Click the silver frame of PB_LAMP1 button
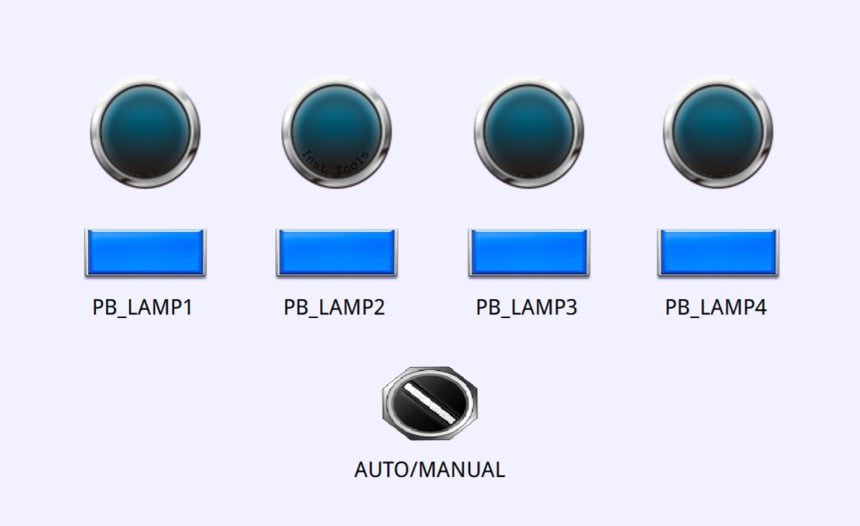The height and width of the screenshot is (526, 860). click(145, 230)
